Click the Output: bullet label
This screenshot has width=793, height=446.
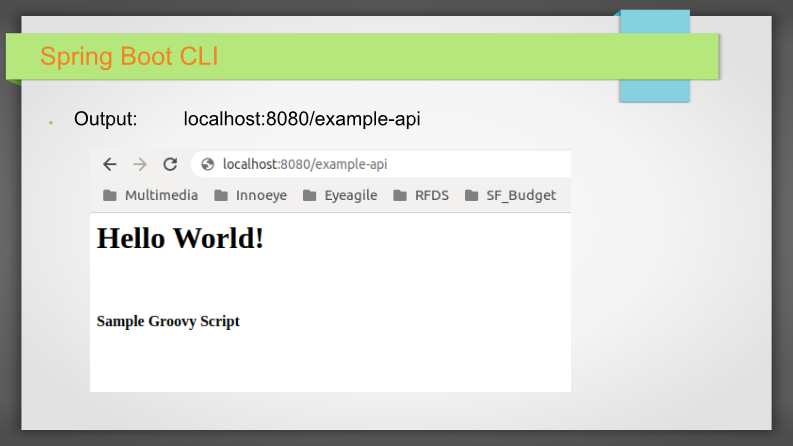[105, 119]
